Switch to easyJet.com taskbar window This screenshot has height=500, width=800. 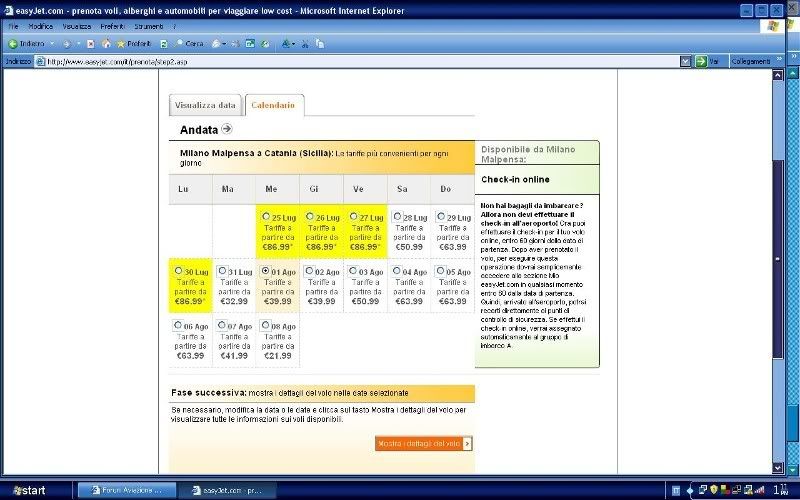pos(227,490)
